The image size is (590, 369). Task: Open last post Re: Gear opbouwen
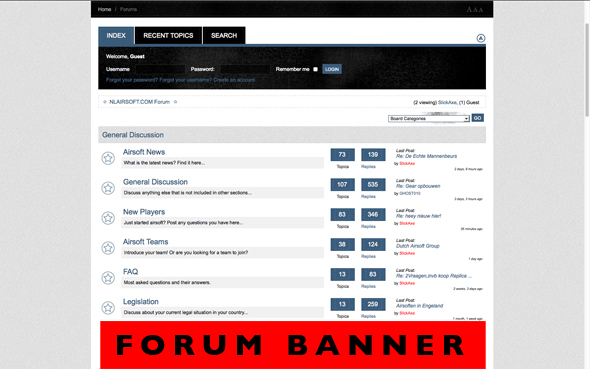[418, 186]
